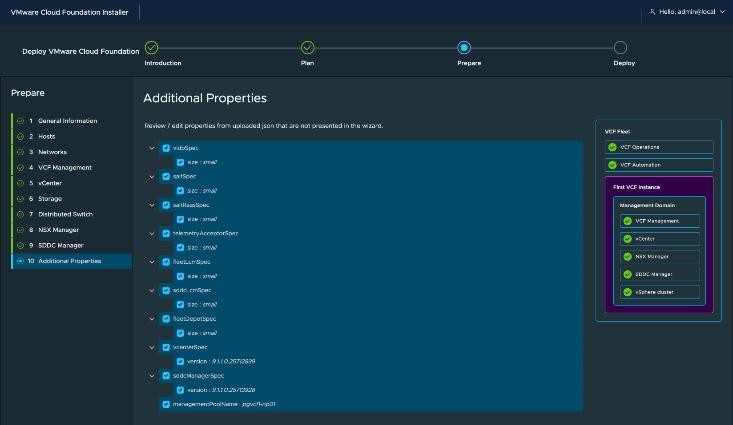Viewport: 733px width, 425px height.
Task: Collapse the fleetLcmSpec node chevron
Action: pyautogui.click(x=151, y=262)
